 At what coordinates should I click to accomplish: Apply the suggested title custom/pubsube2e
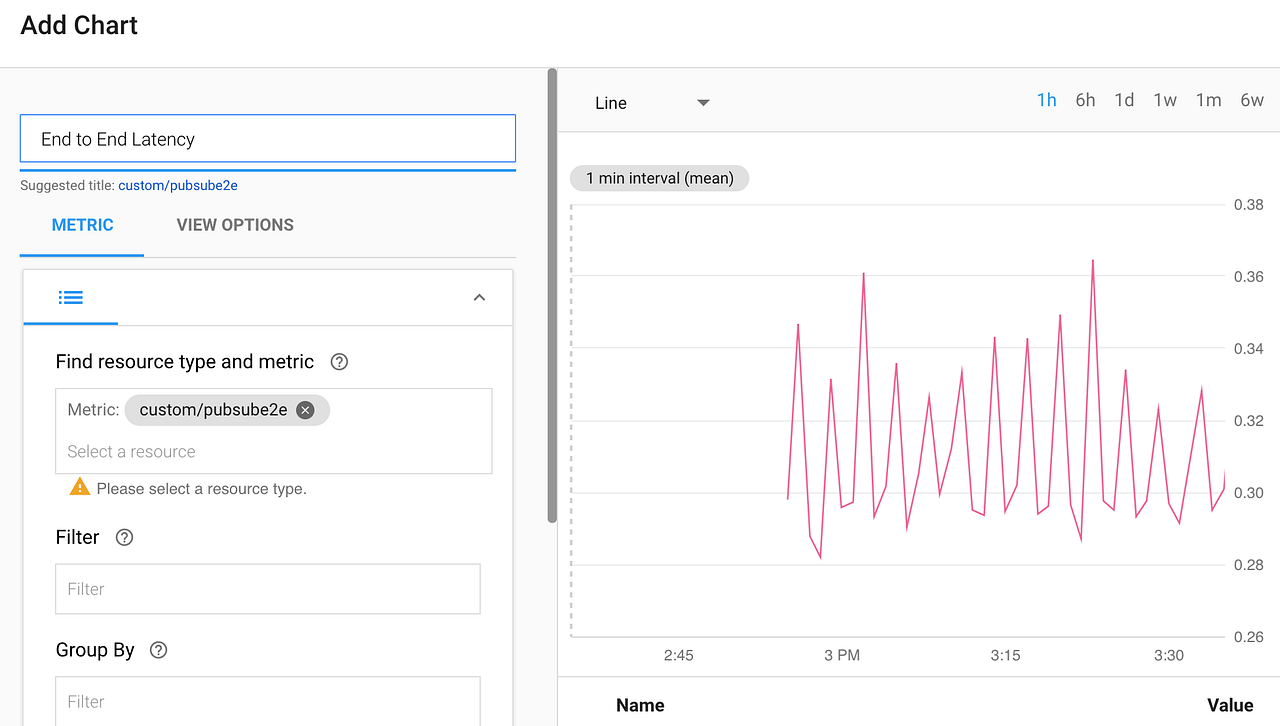pyautogui.click(x=178, y=185)
